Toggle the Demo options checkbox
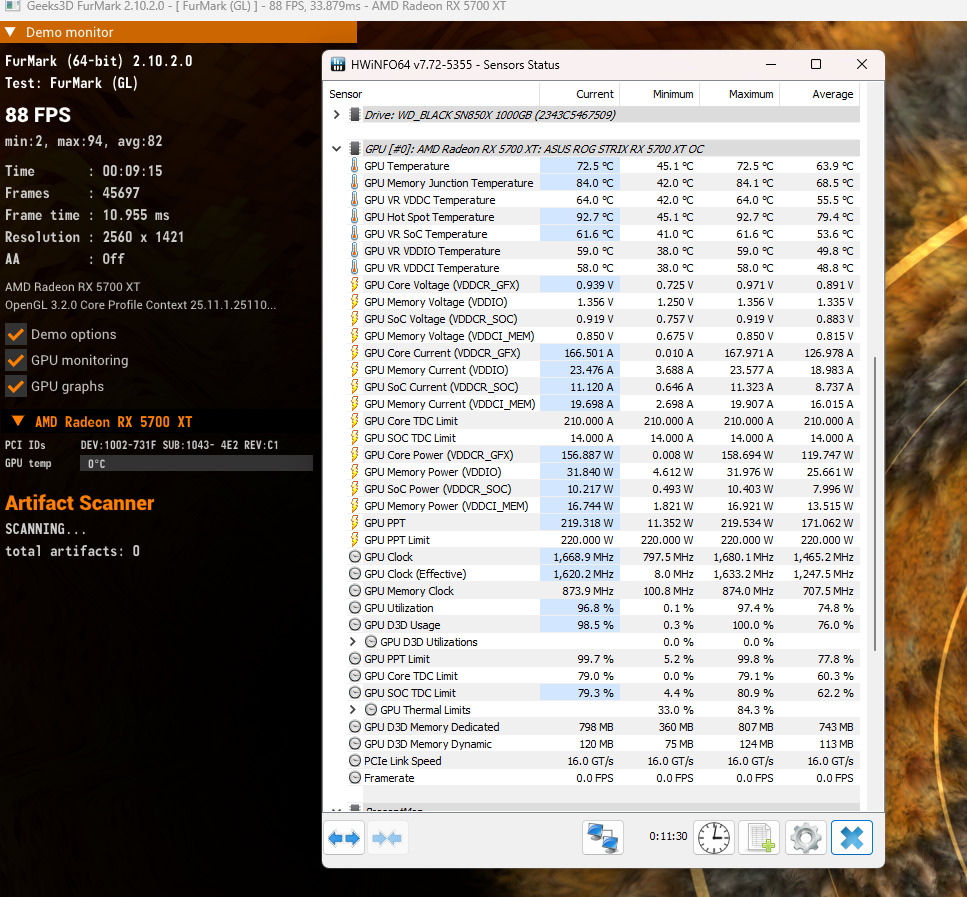This screenshot has width=967, height=897. [x=15, y=334]
